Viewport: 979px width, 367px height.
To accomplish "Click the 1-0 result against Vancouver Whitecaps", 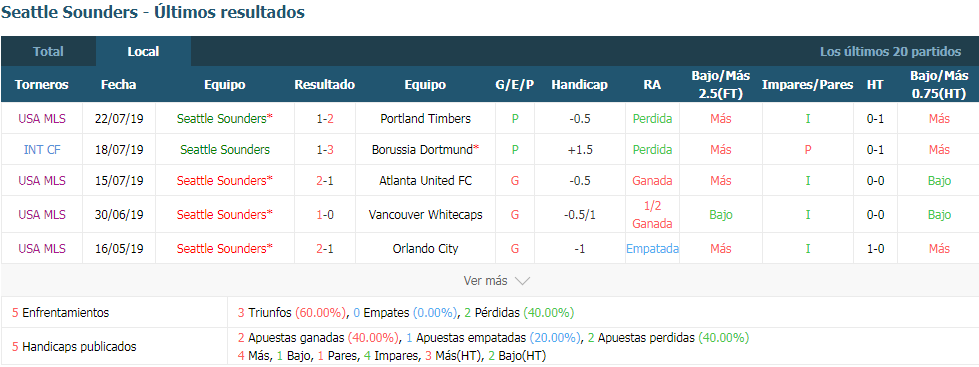I will (x=325, y=215).
